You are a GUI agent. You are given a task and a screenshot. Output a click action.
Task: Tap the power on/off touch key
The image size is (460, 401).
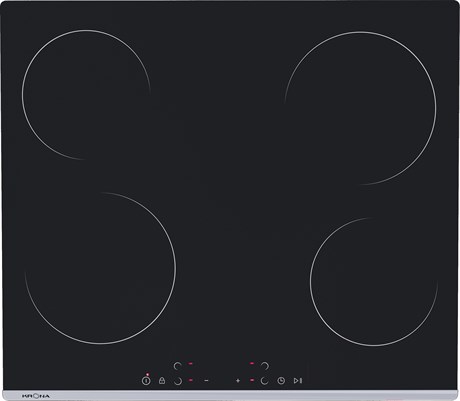(146, 380)
